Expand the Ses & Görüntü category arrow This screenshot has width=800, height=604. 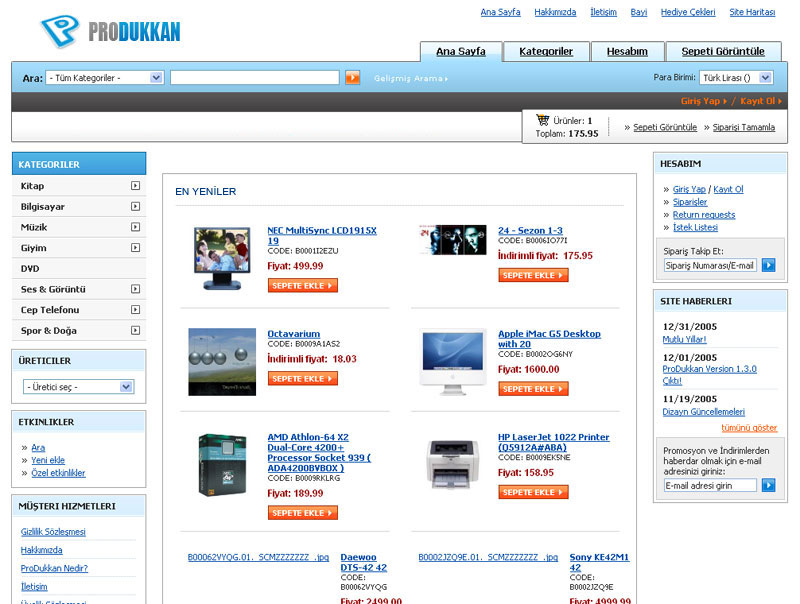coord(135,289)
